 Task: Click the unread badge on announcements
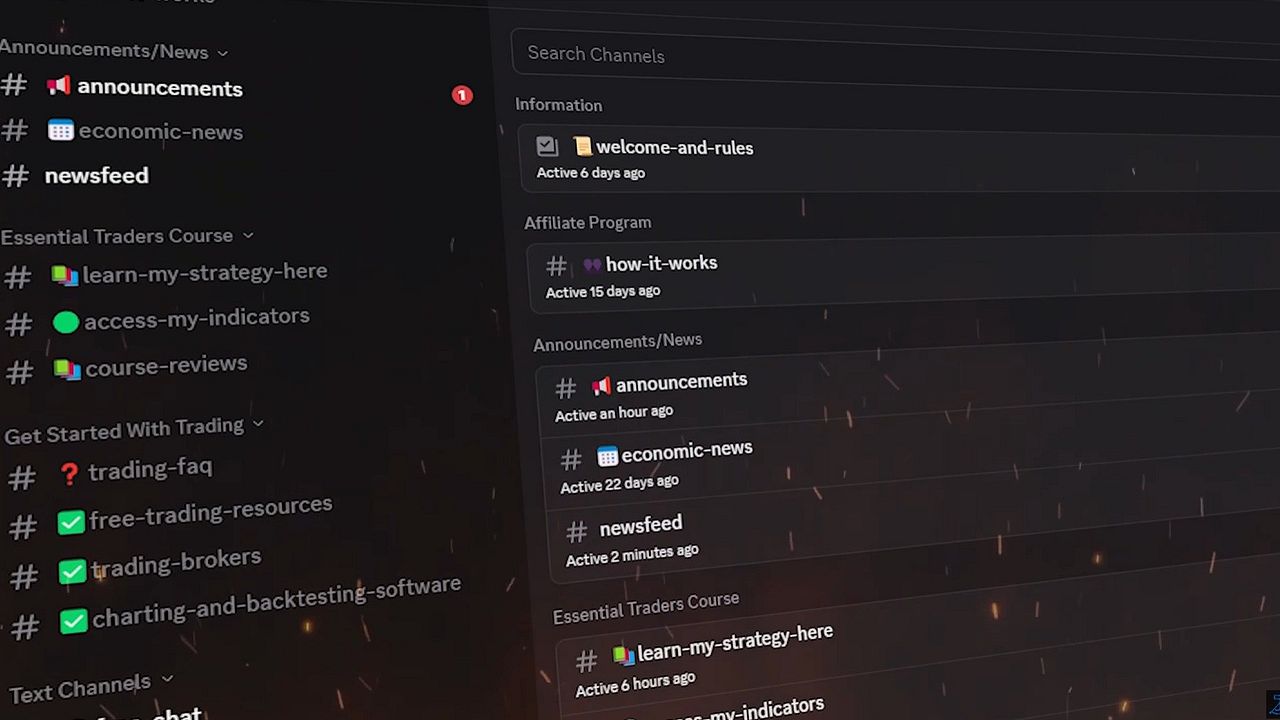462,95
